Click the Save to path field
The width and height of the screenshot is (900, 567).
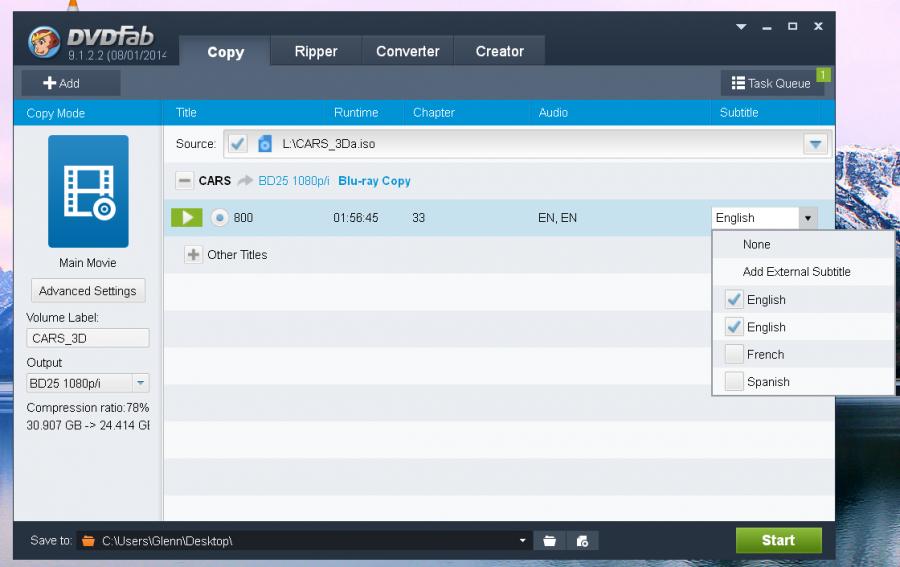[x=304, y=541]
